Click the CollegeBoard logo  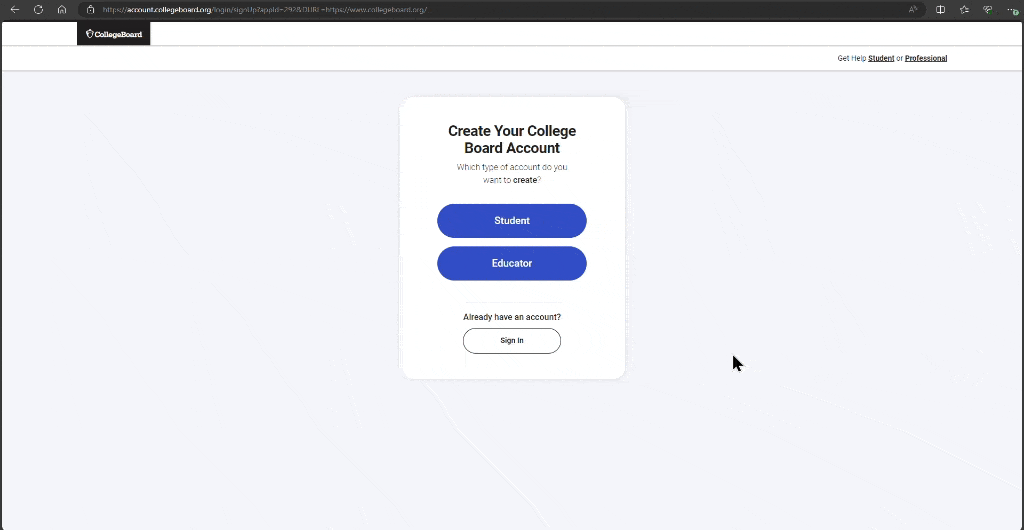(114, 34)
